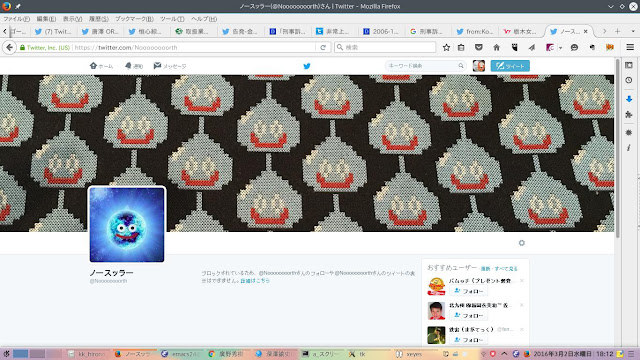The width and height of the screenshot is (640, 360).
Task: Click 更新 refresh link in suggested users
Action: (x=485, y=269)
